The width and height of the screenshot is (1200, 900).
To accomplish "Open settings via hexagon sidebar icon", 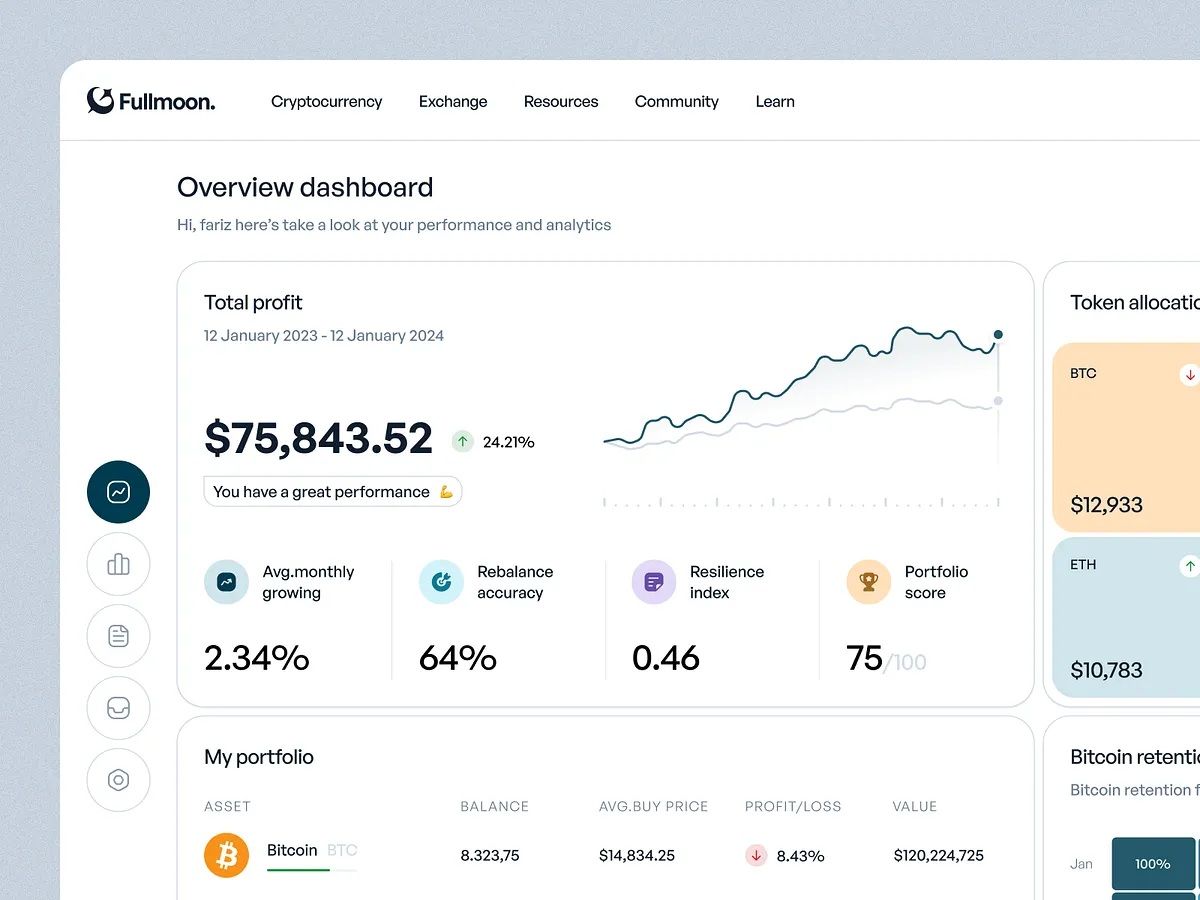I will point(118,780).
